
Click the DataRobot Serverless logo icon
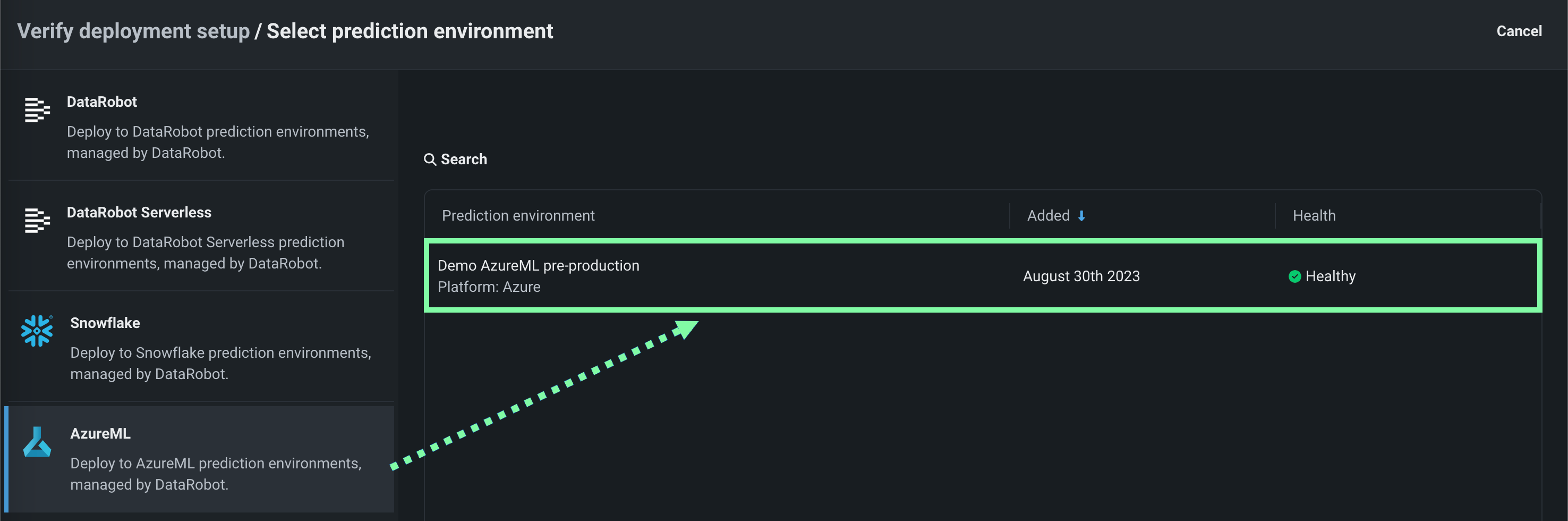tap(37, 221)
